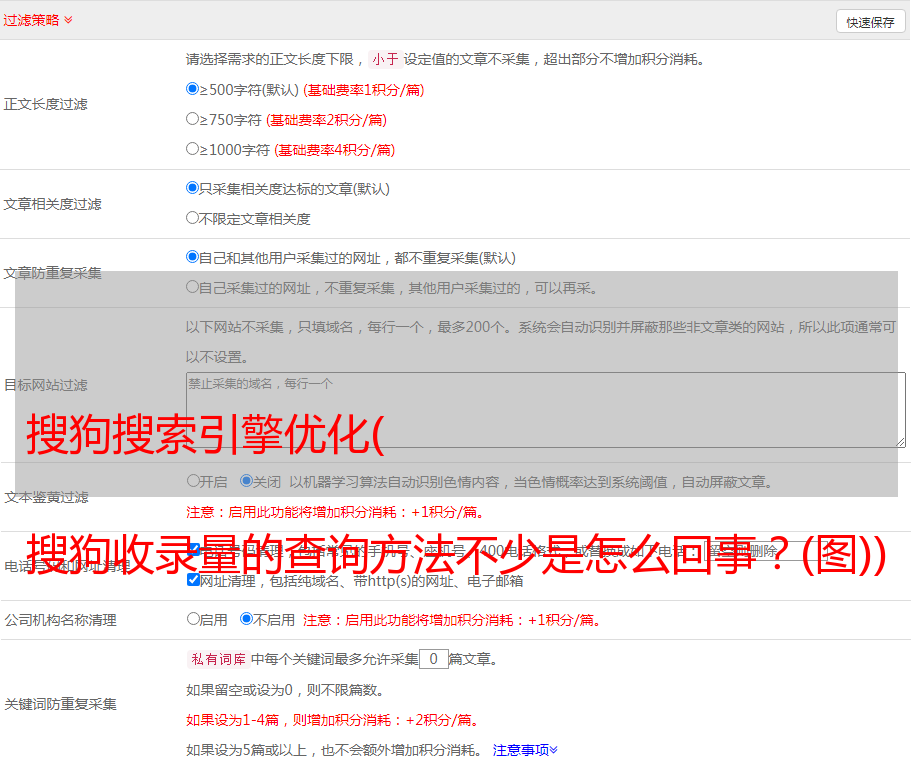Image resolution: width=912 pixels, height=768 pixels.
Task: Click the red text 基础费率2积分/篇
Action: point(326,120)
